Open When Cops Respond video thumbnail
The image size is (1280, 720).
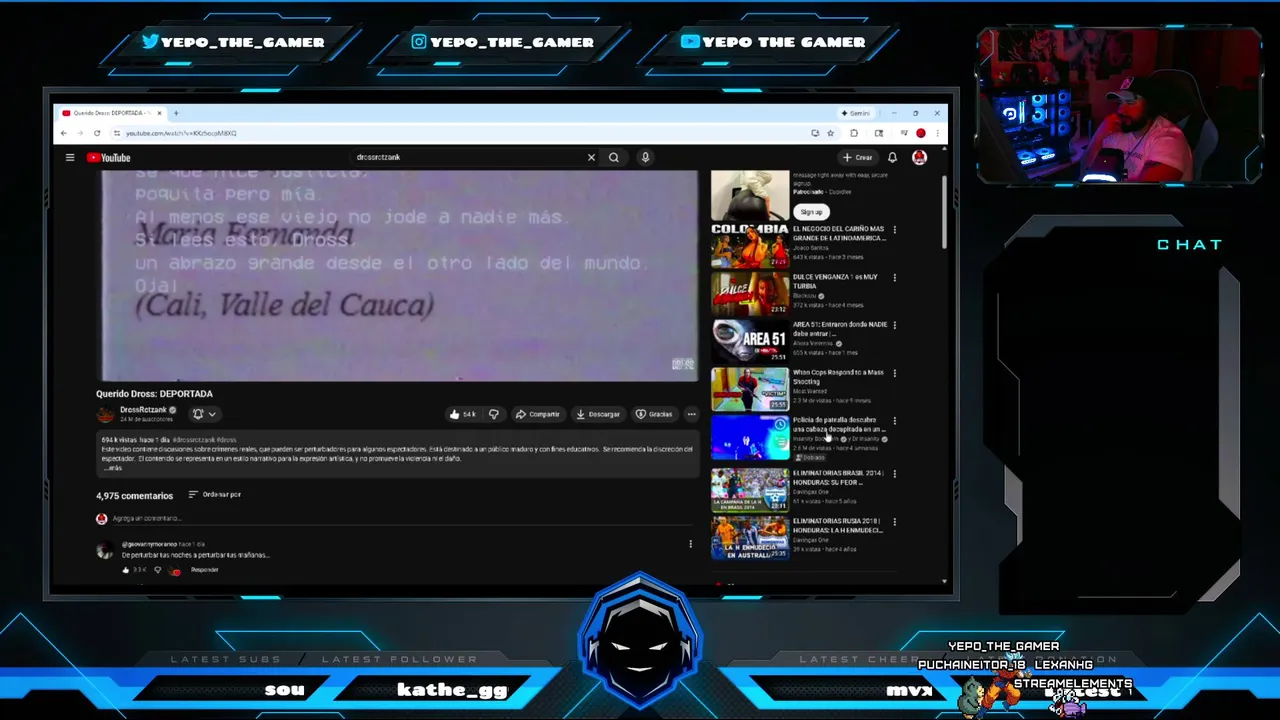pyautogui.click(x=750, y=389)
